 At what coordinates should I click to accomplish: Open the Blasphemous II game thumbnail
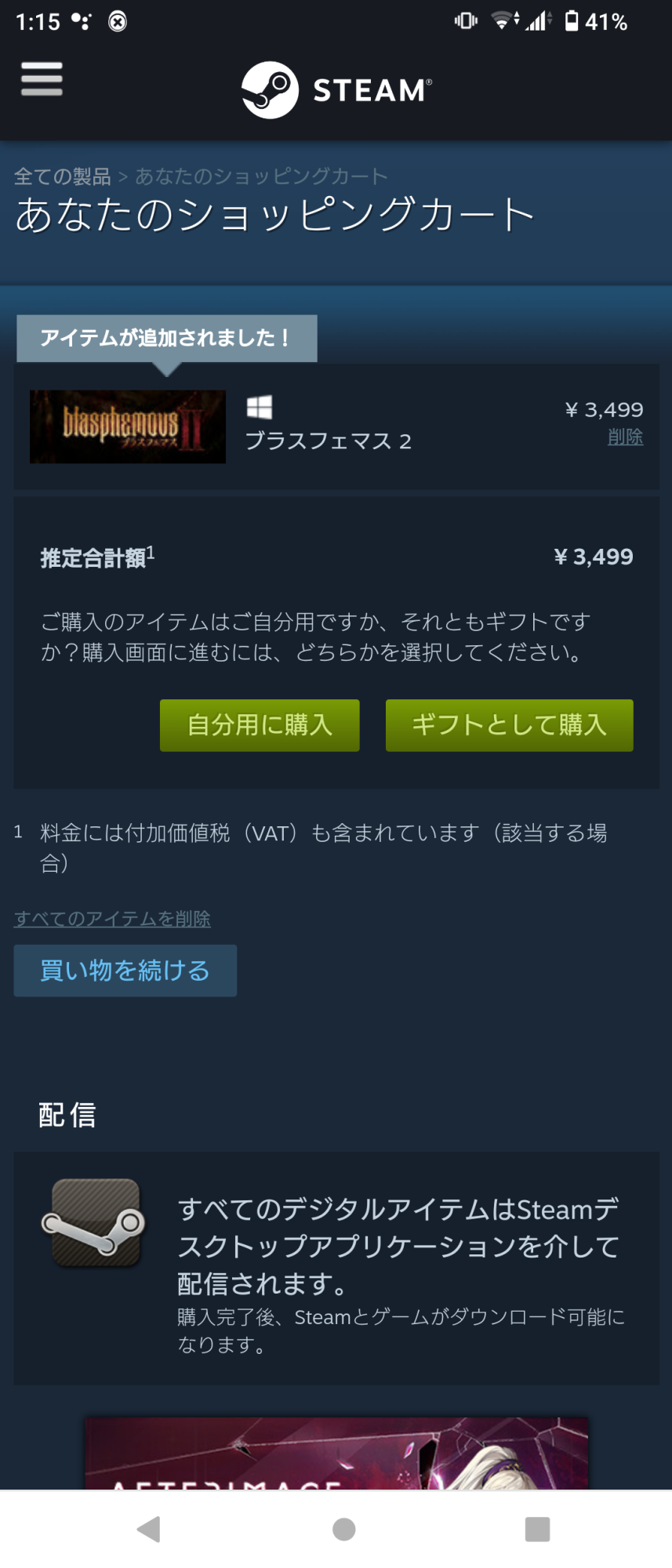[128, 426]
